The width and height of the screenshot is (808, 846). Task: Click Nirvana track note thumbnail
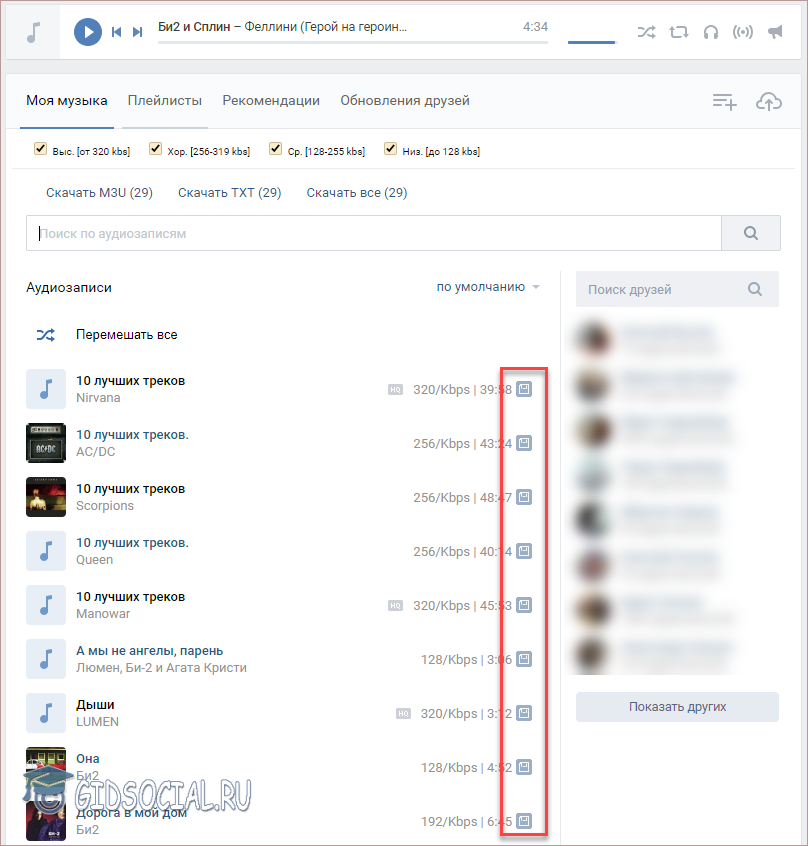coord(46,389)
